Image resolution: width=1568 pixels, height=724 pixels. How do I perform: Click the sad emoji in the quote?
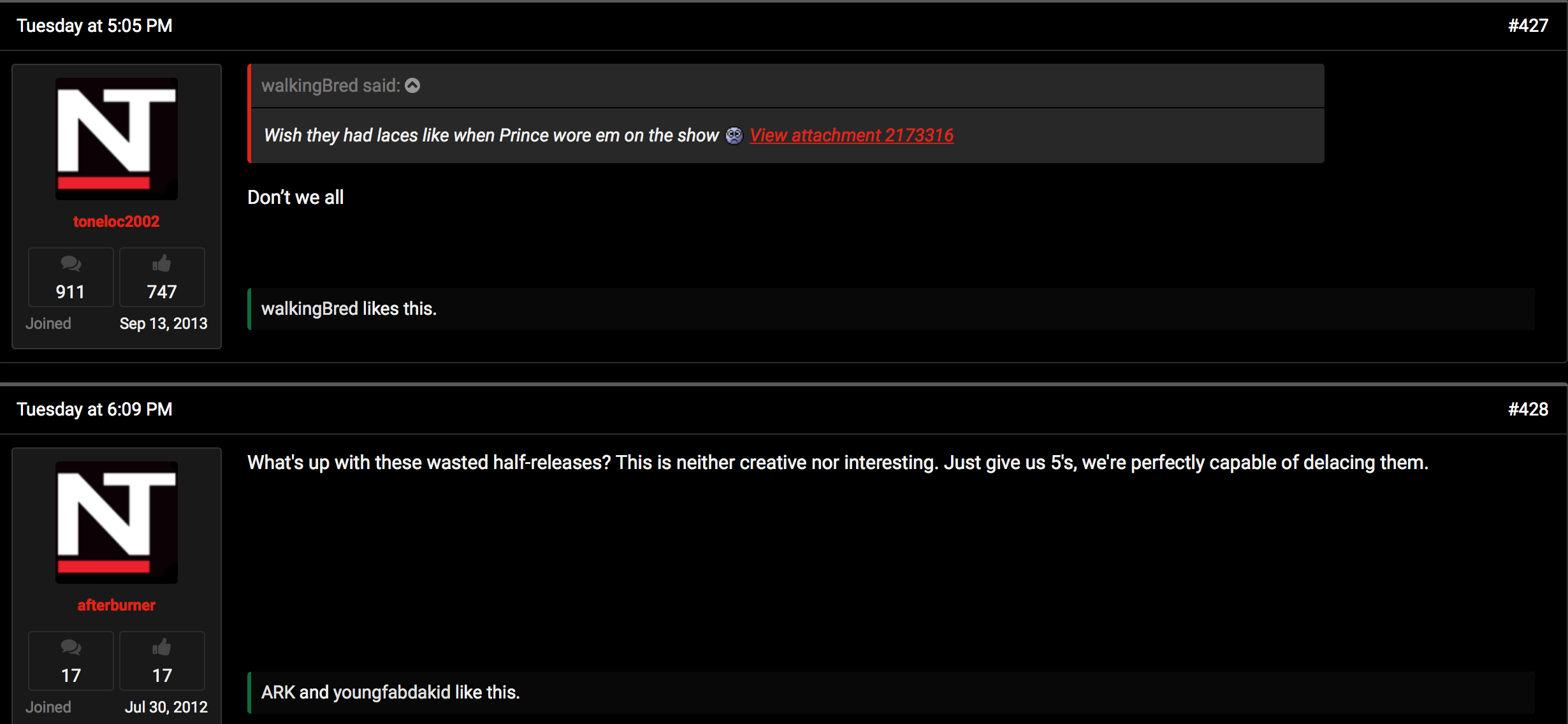734,135
